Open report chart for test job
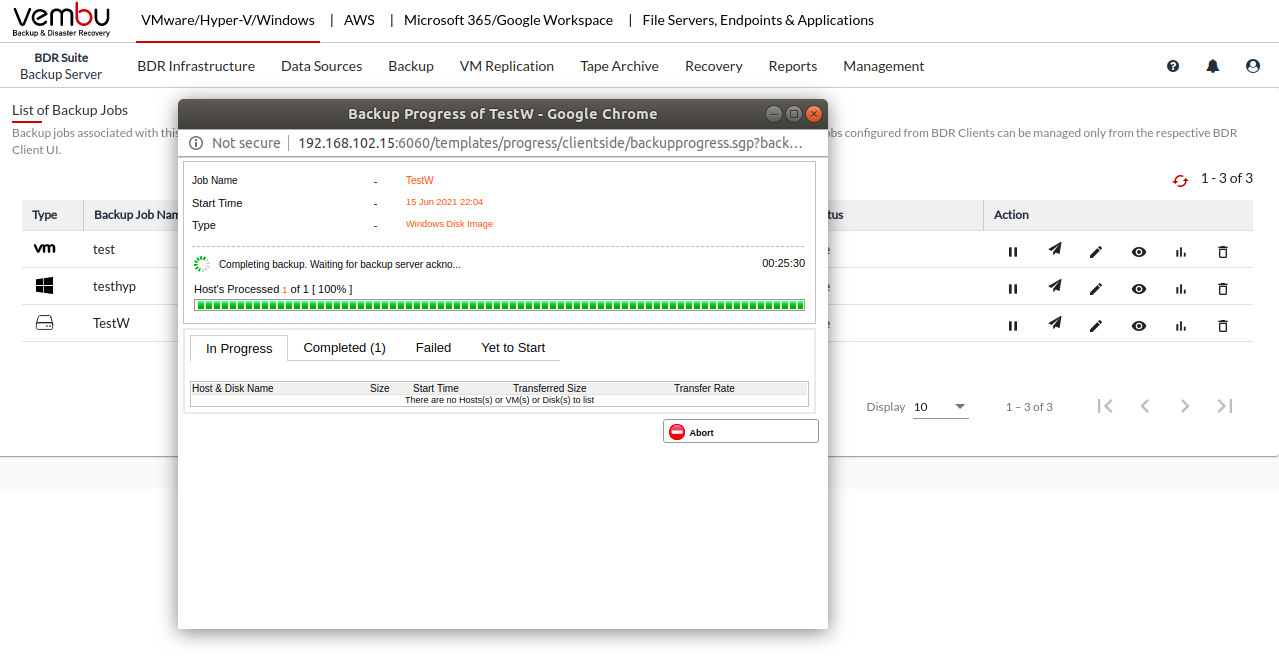 tap(1181, 252)
